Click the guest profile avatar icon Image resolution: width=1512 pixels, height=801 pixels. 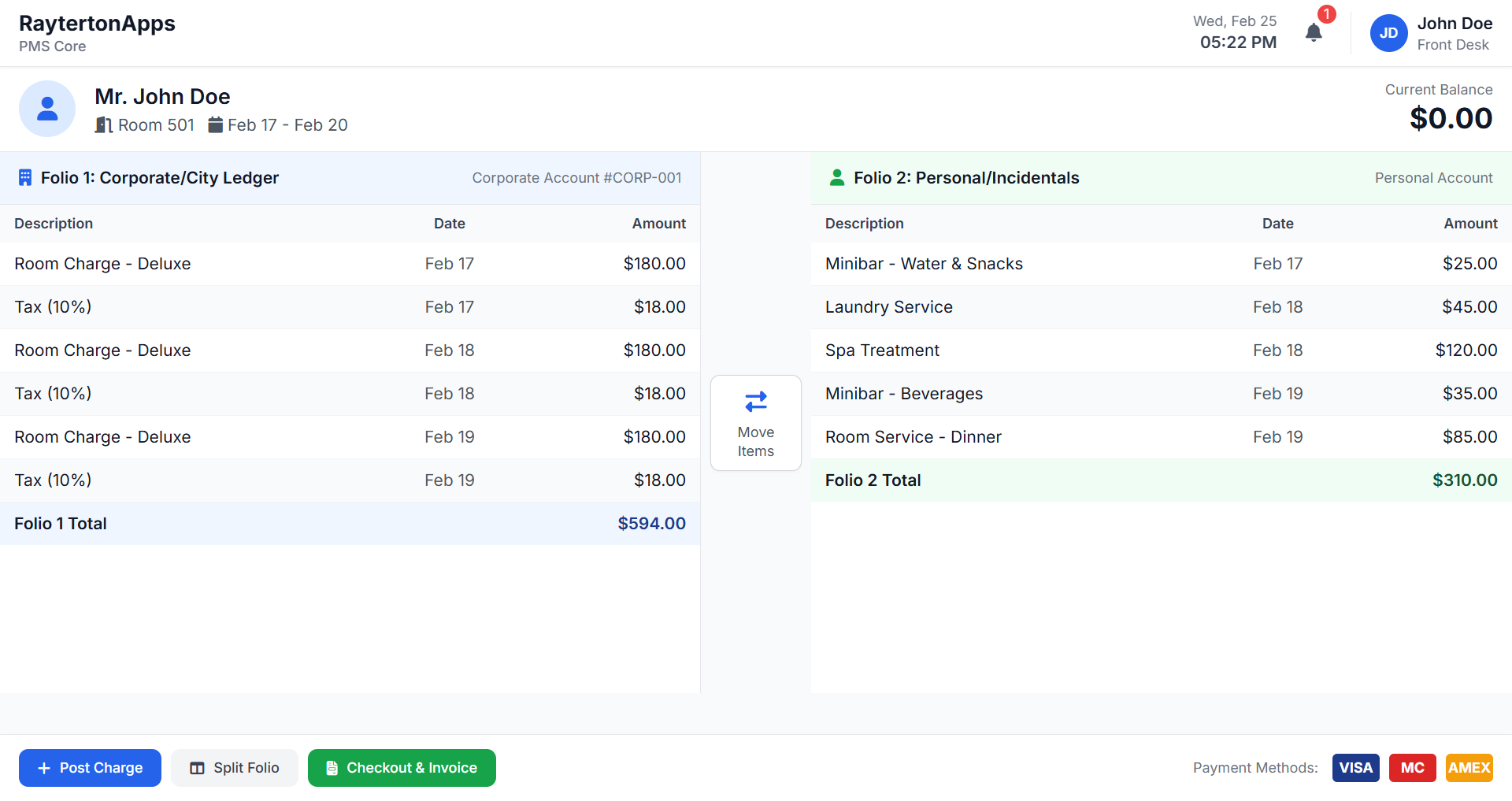(47, 109)
